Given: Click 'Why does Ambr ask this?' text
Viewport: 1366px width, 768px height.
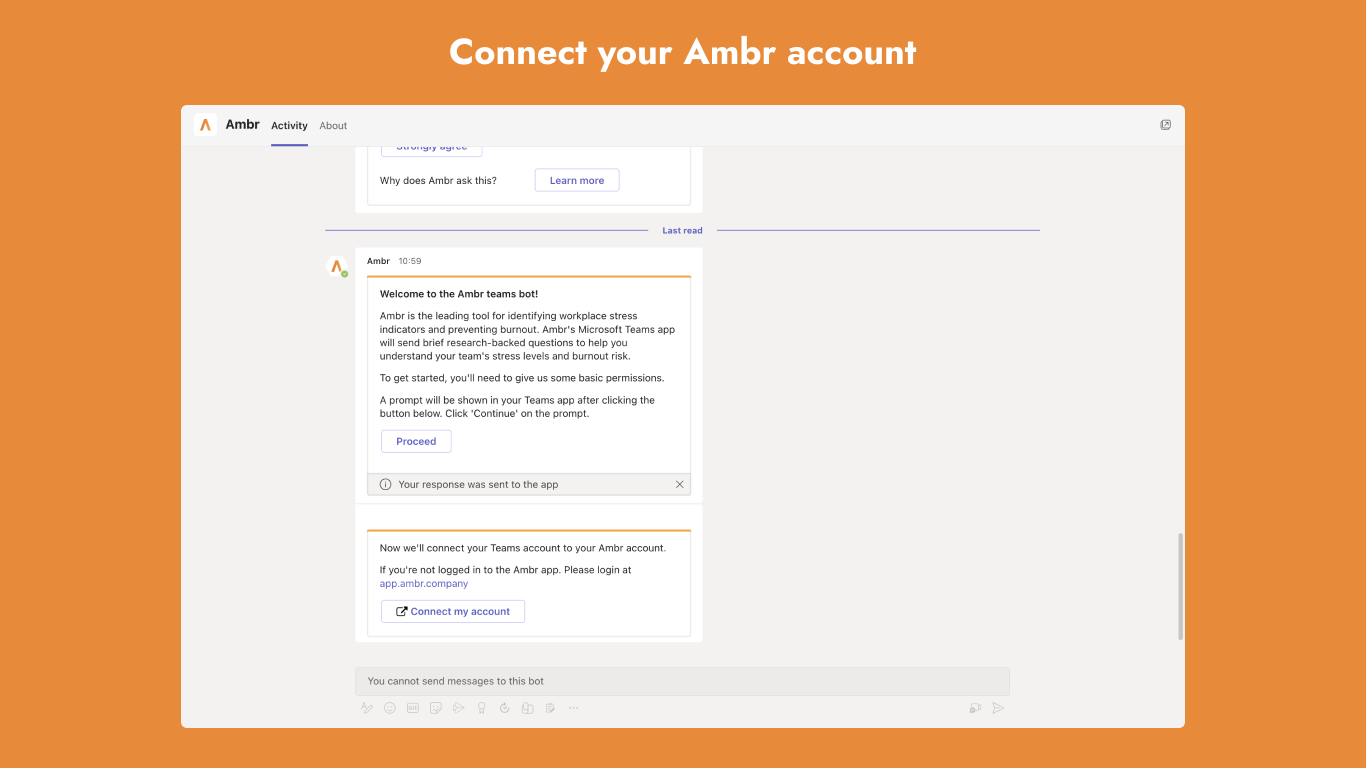Looking at the screenshot, I should coord(438,181).
